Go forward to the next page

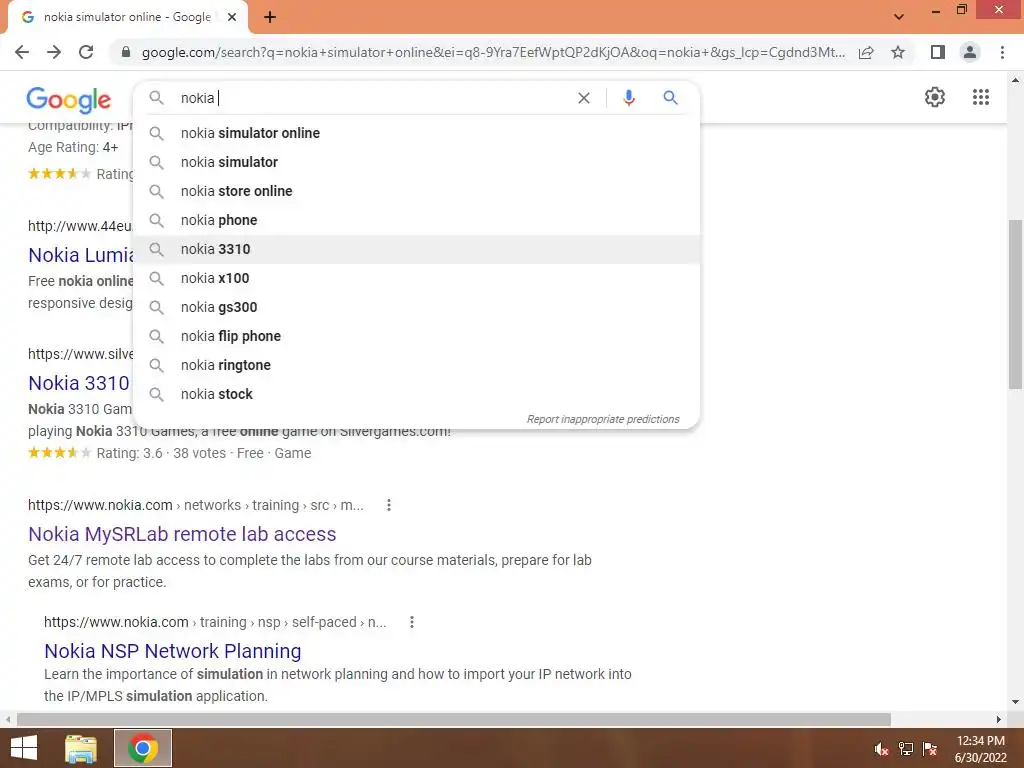pyautogui.click(x=54, y=52)
